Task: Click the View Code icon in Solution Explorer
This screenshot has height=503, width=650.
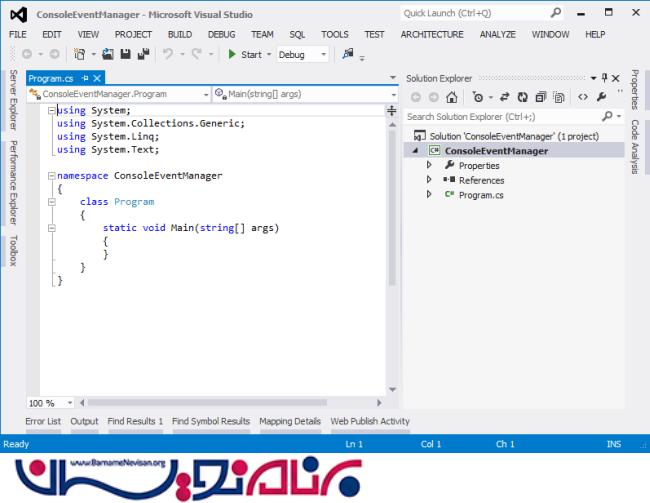Action: (x=583, y=97)
